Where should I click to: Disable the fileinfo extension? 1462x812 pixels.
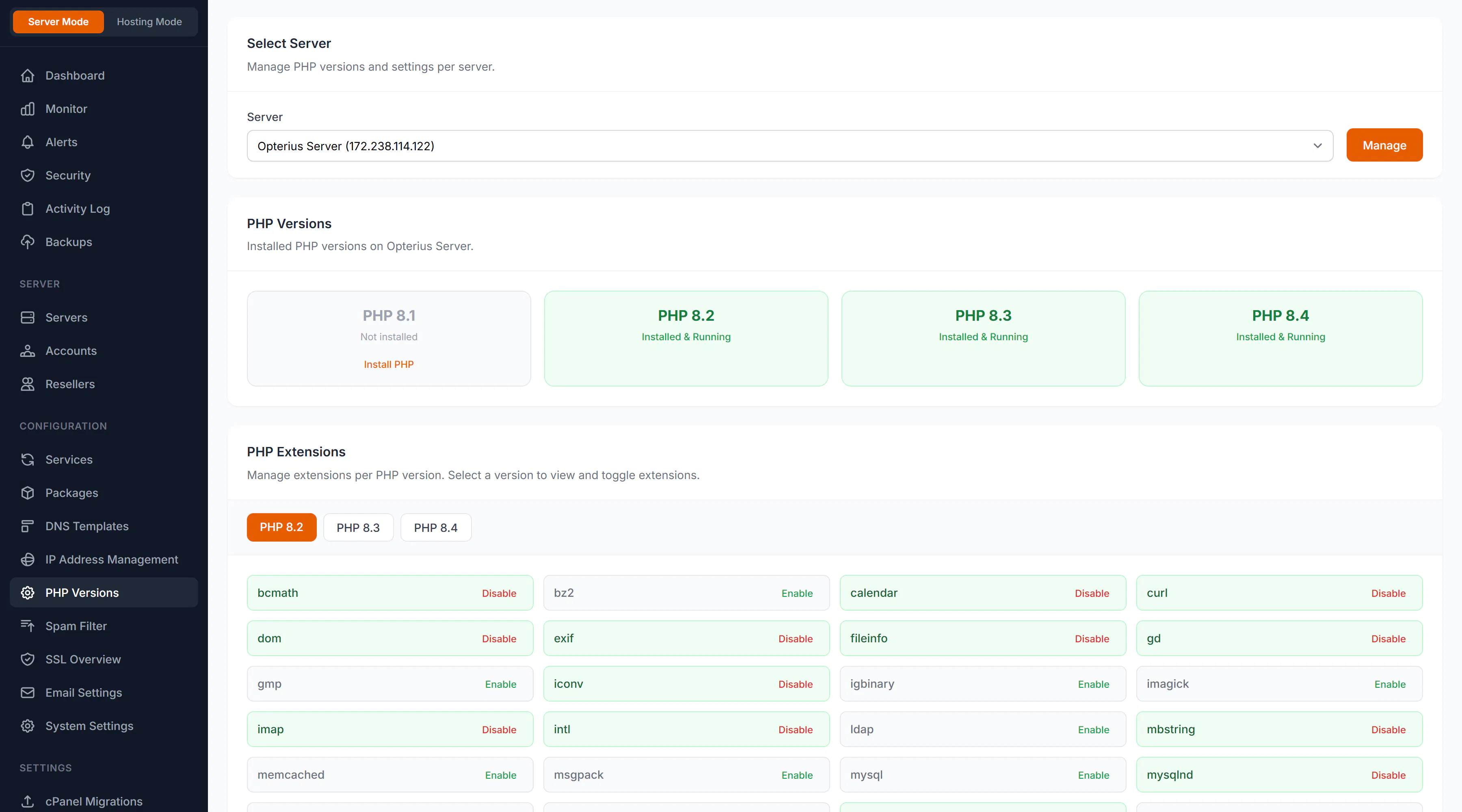1091,638
